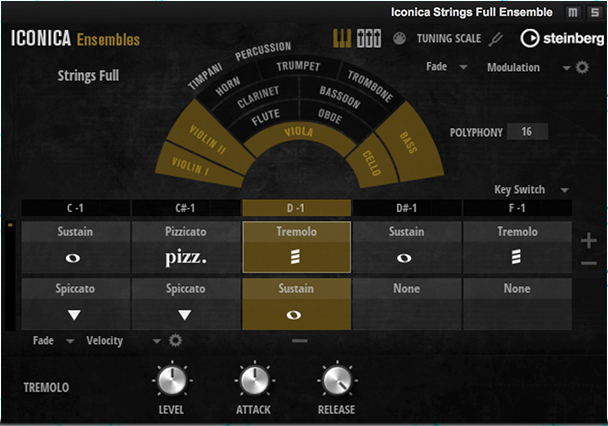Enable the Clarinet section
This screenshot has height=426, width=608.
click(258, 97)
